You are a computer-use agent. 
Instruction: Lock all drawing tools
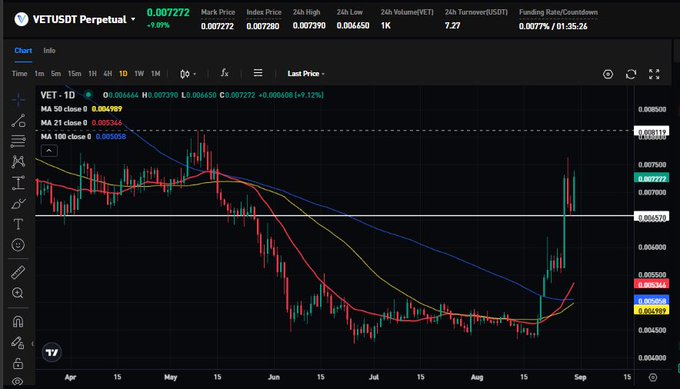18,363
